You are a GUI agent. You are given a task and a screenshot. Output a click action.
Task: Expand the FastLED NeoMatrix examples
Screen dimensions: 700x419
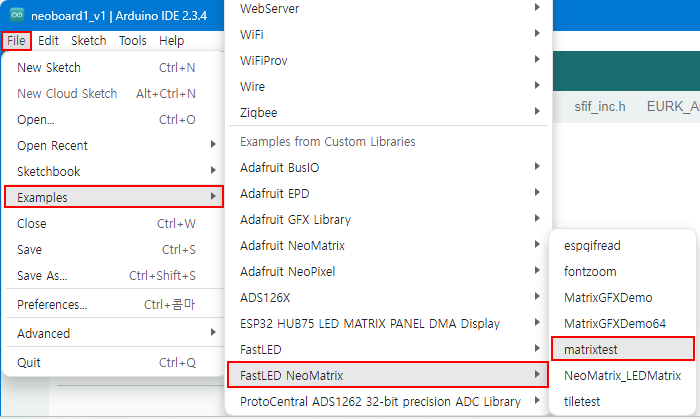tap(388, 375)
